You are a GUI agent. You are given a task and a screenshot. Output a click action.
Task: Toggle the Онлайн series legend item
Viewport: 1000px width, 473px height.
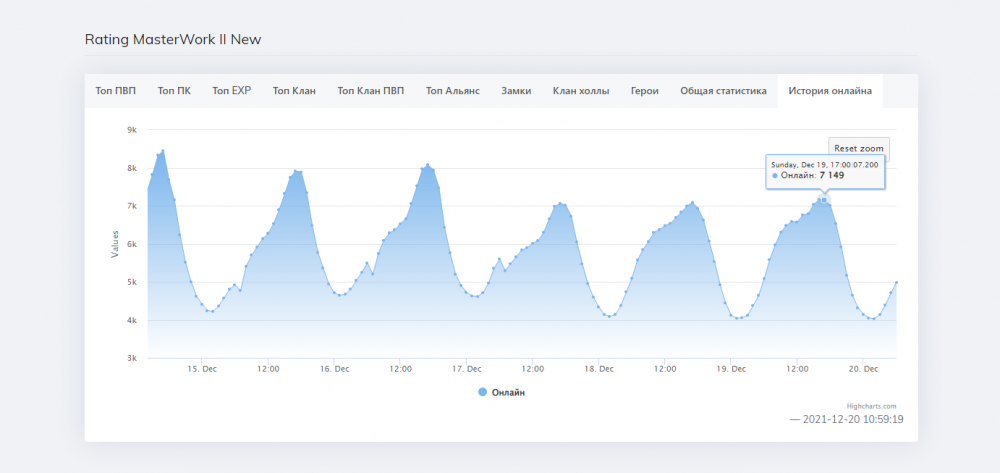pos(508,393)
